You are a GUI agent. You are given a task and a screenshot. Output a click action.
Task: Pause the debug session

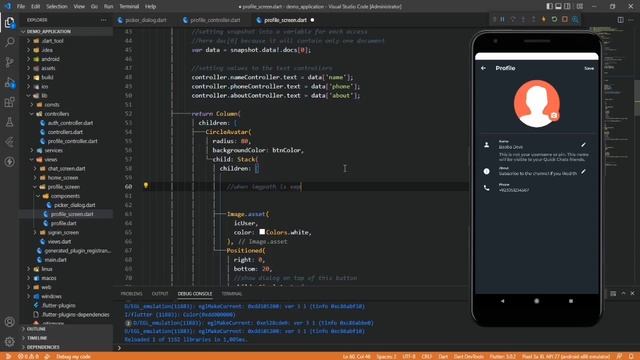[502, 20]
